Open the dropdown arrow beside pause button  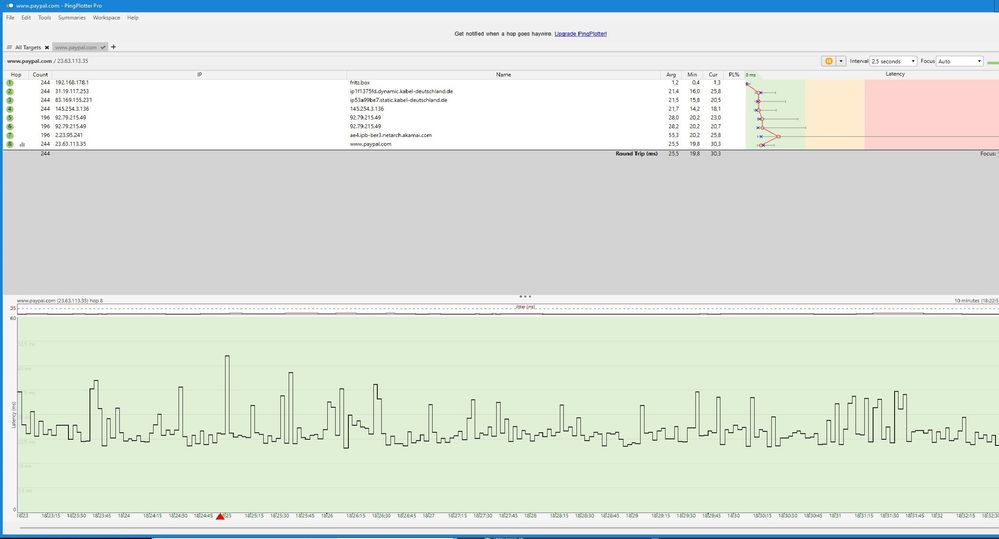pyautogui.click(x=841, y=61)
